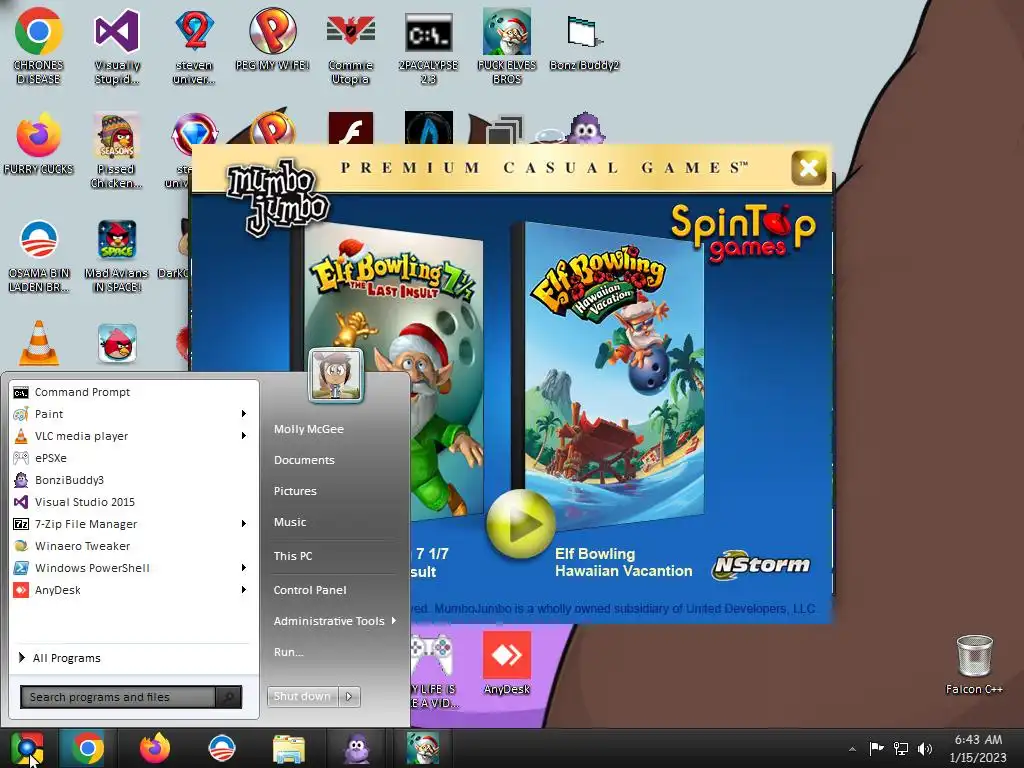Click the SpinTop games logo
Viewport: 1024px width, 768px height.
tap(743, 233)
